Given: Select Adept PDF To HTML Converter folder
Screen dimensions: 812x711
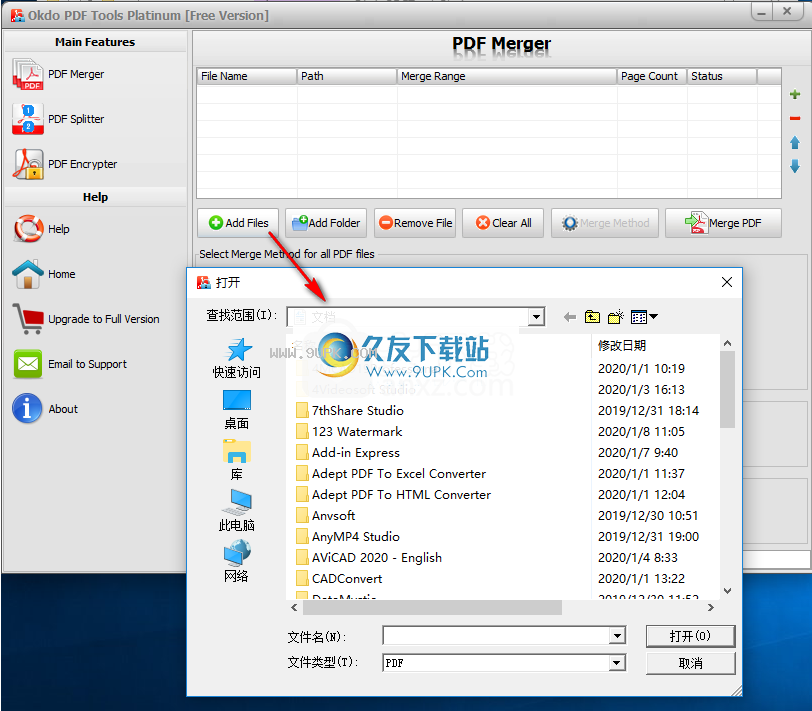Looking at the screenshot, I should click(x=394, y=495).
